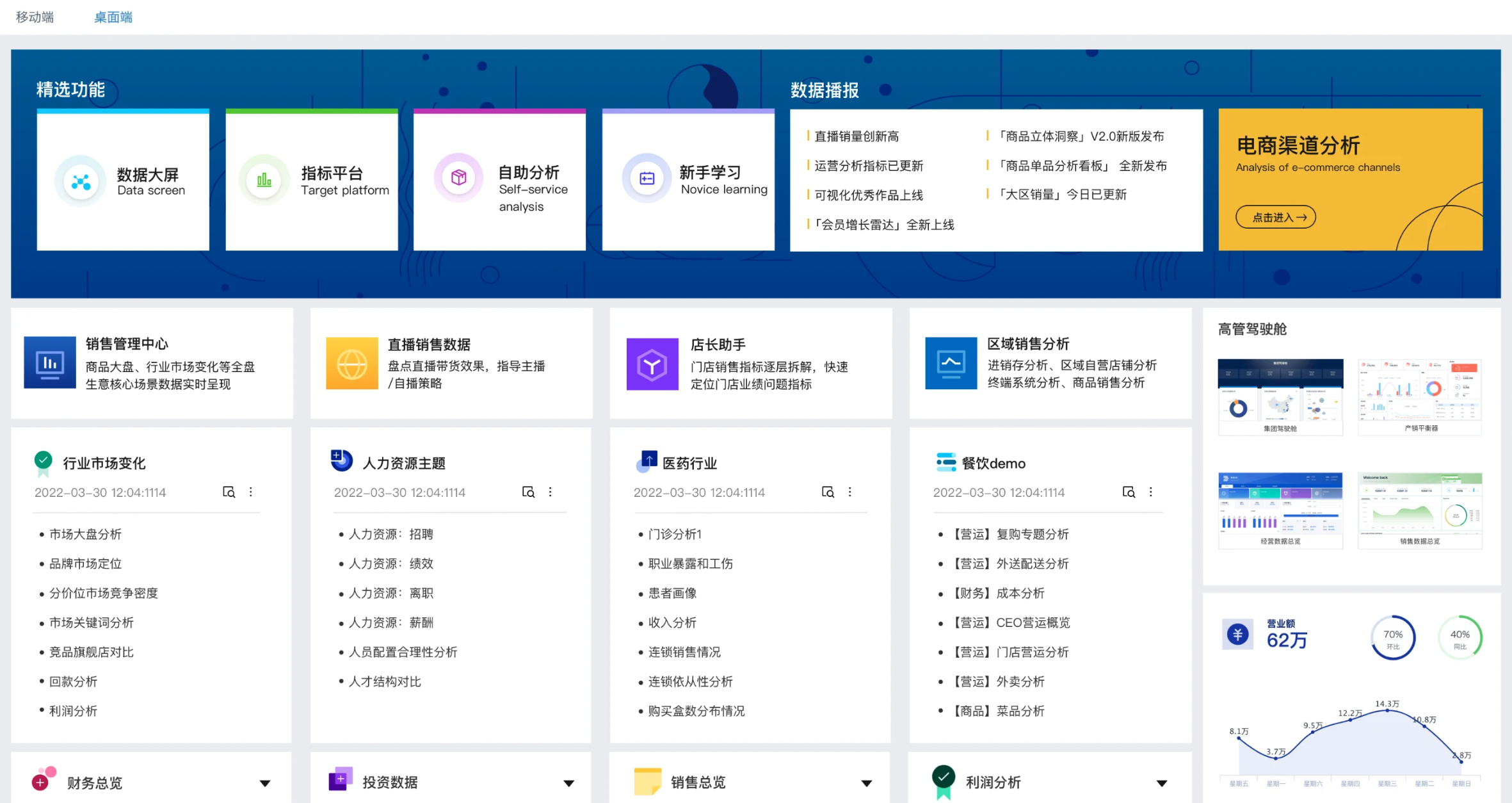Open the 患者画像 report
1512x803 pixels.
click(x=672, y=593)
